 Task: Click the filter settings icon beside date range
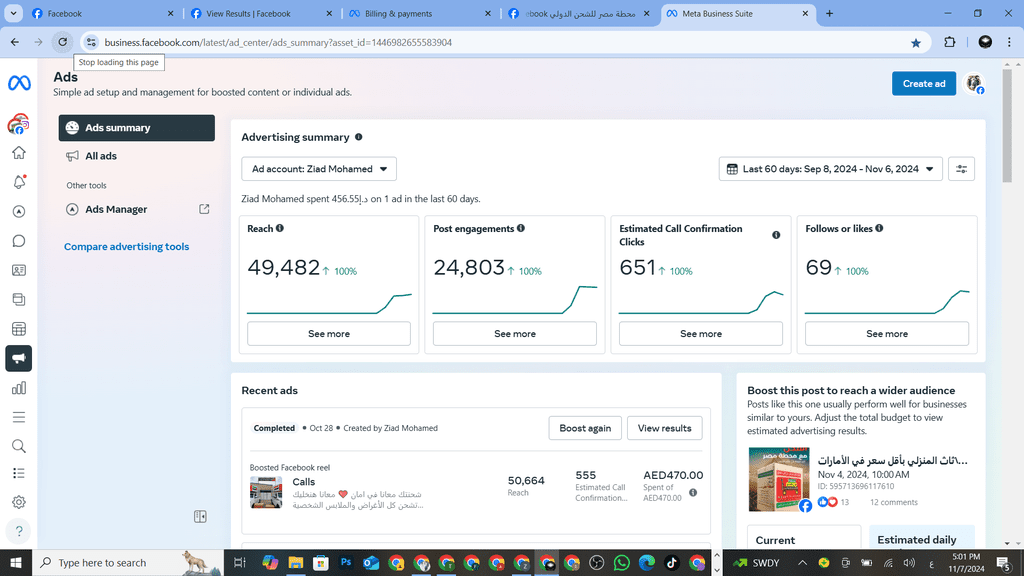coord(961,169)
